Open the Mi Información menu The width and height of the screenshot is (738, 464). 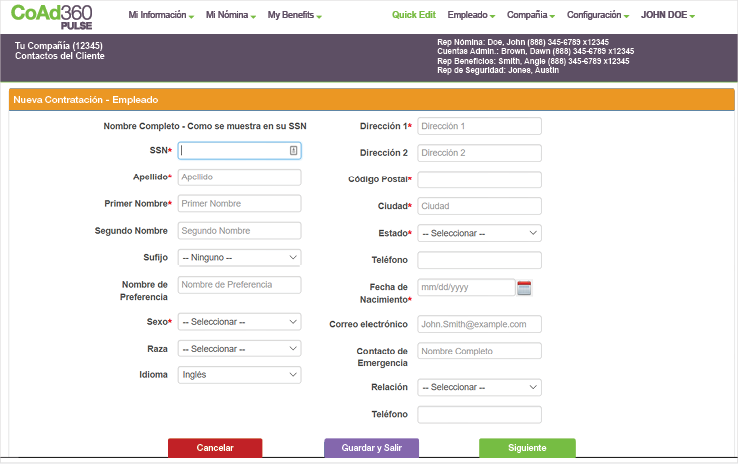pos(161,15)
